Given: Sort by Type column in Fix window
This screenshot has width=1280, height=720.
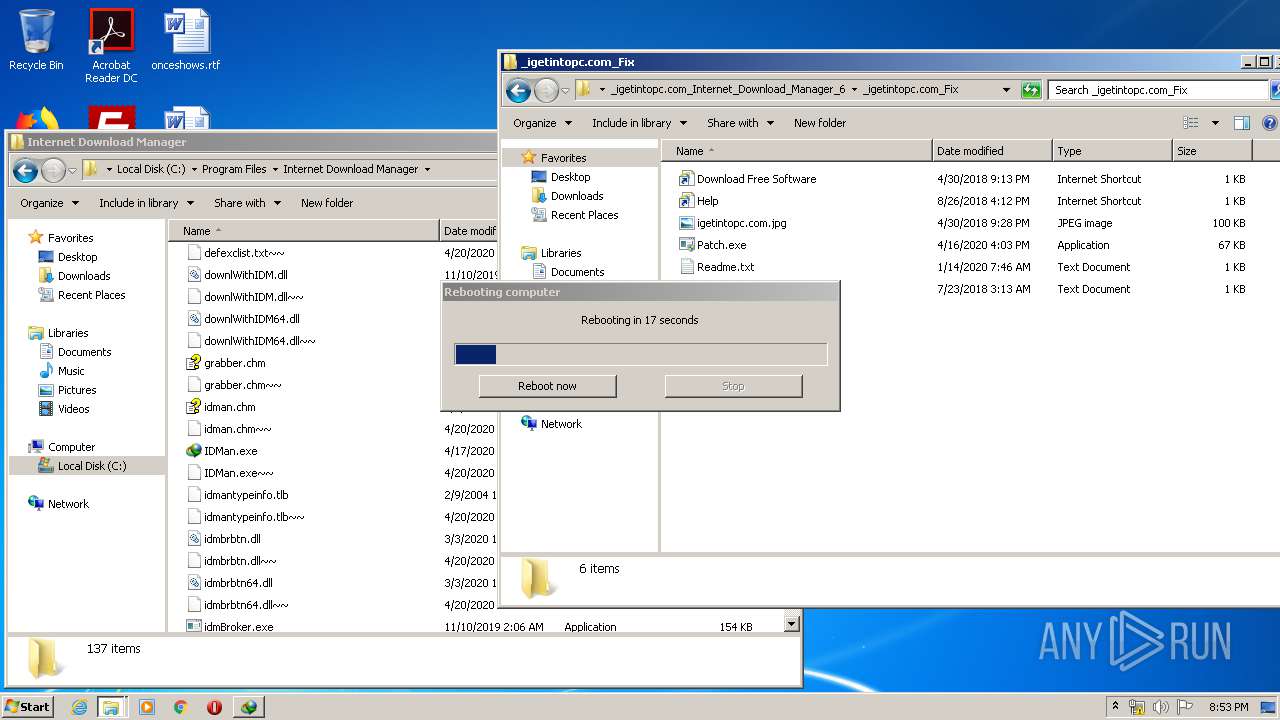Looking at the screenshot, I should [x=1112, y=151].
